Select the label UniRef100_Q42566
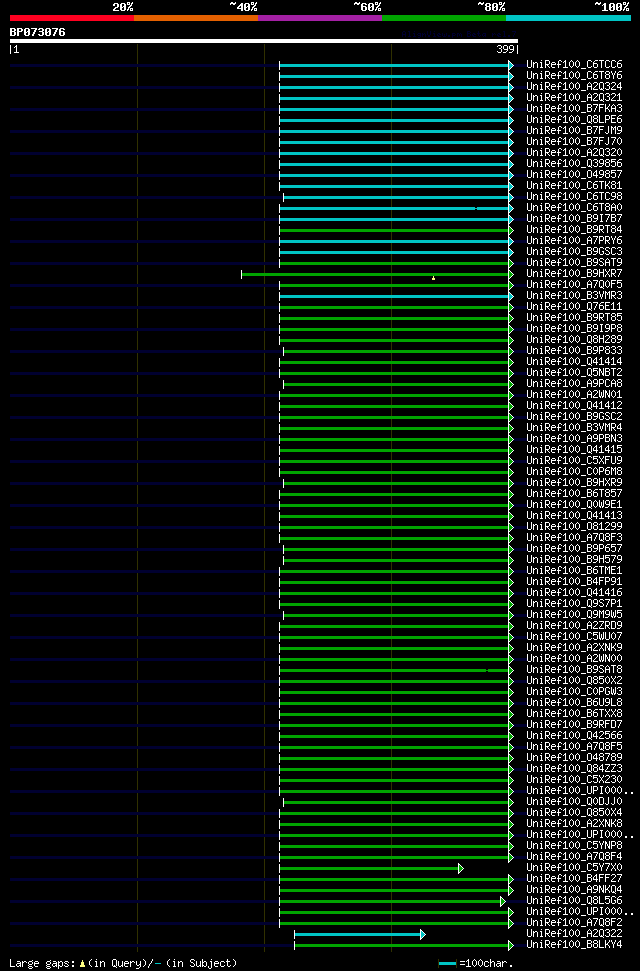Viewport: 640px width, 971px height. coord(574,736)
